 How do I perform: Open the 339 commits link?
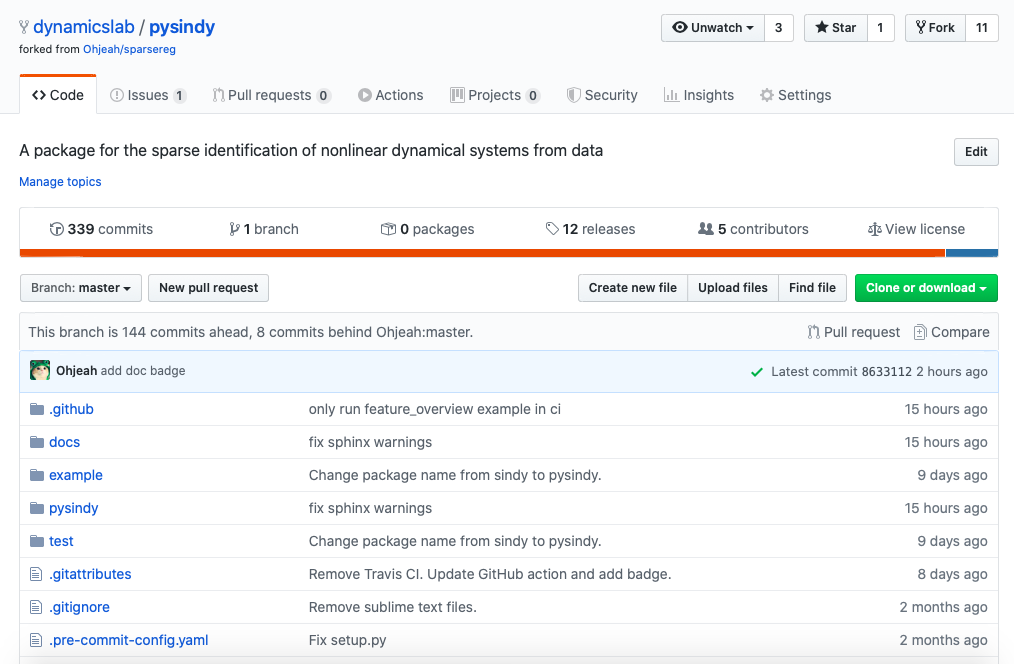point(102,229)
